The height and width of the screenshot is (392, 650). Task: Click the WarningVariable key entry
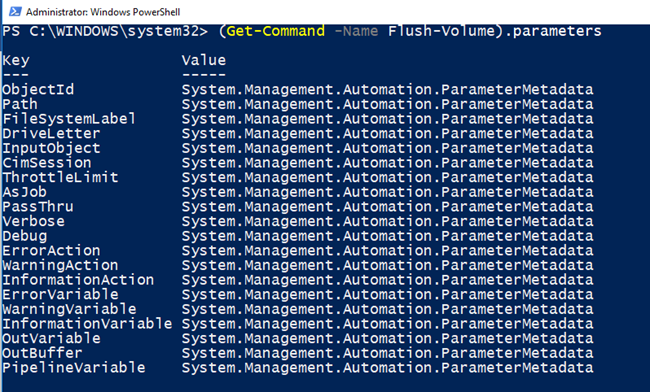[69, 309]
